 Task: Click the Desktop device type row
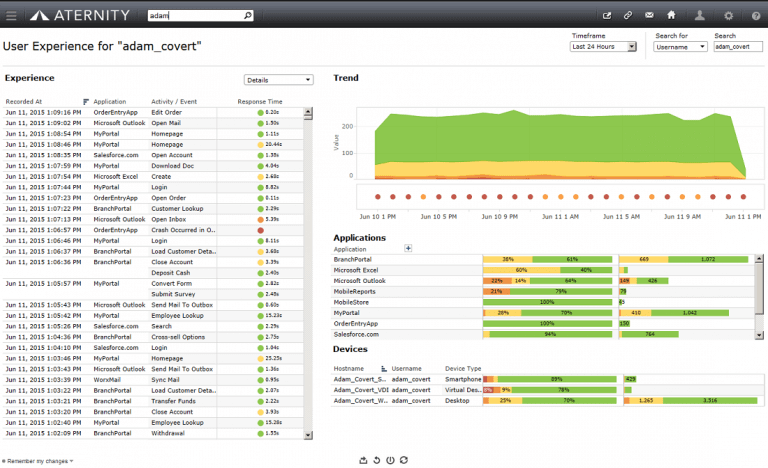click(x=547, y=401)
